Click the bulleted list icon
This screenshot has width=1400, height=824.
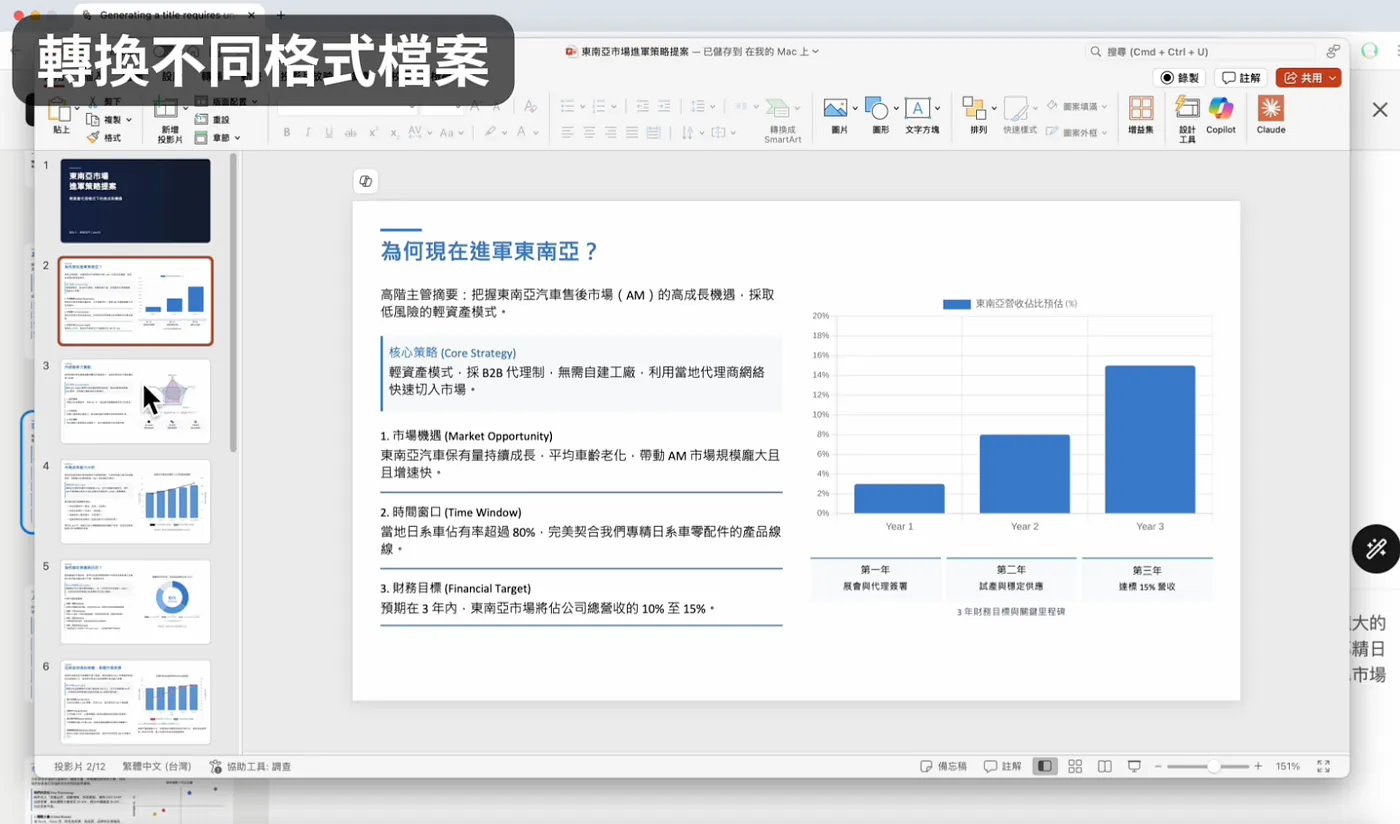point(567,106)
